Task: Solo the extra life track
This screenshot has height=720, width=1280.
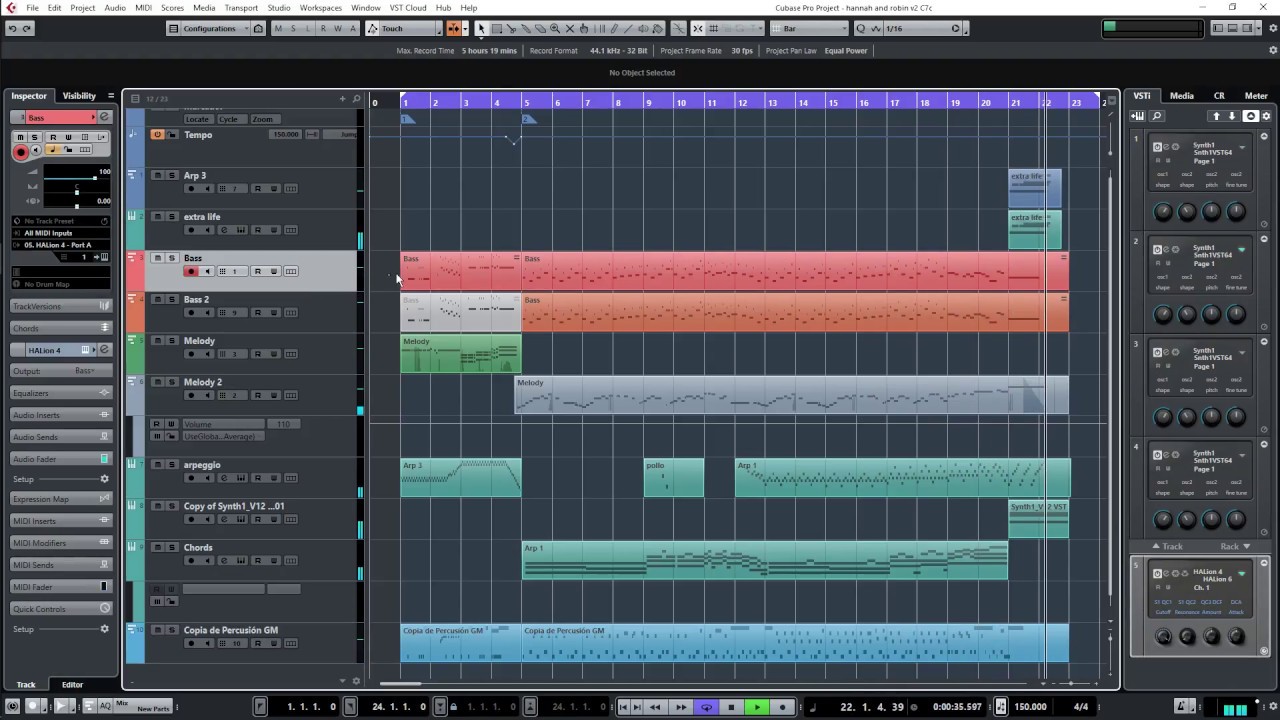Action: coord(171,217)
